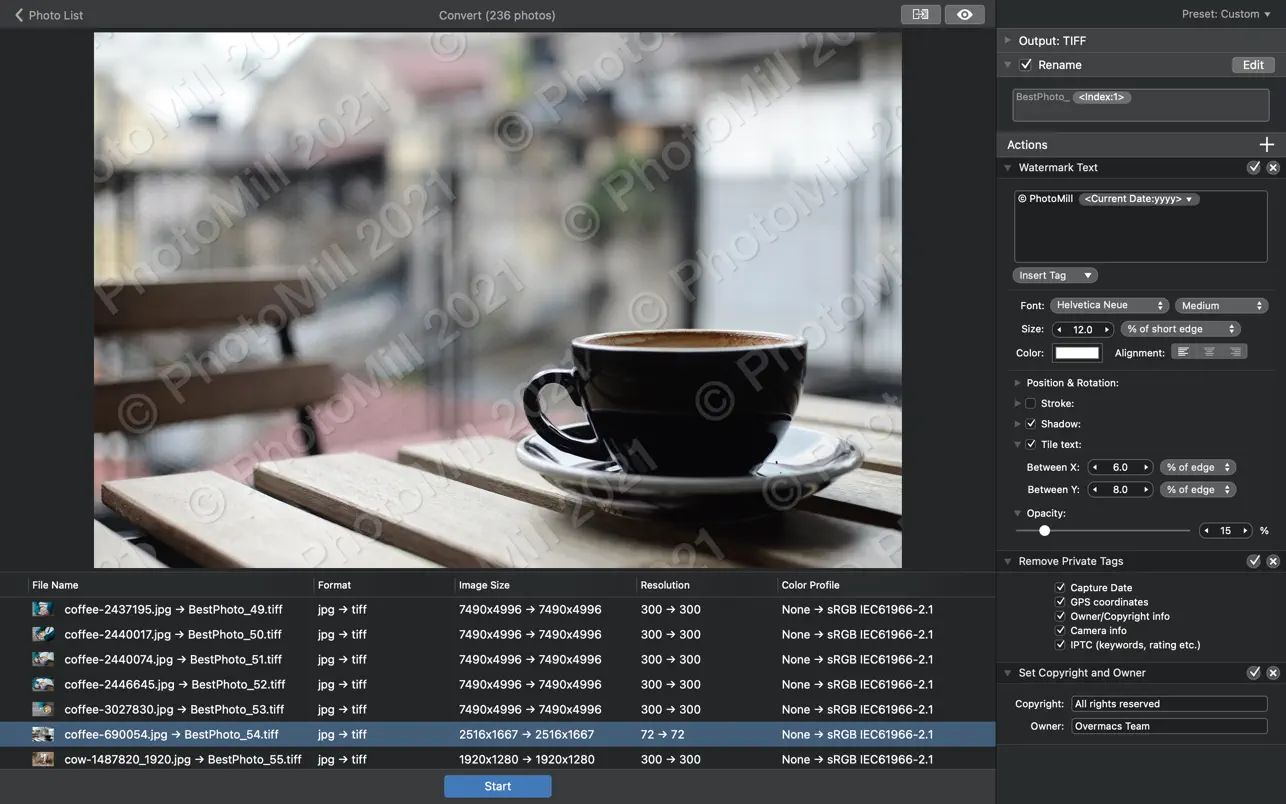Click the Start conversion button

click(497, 786)
